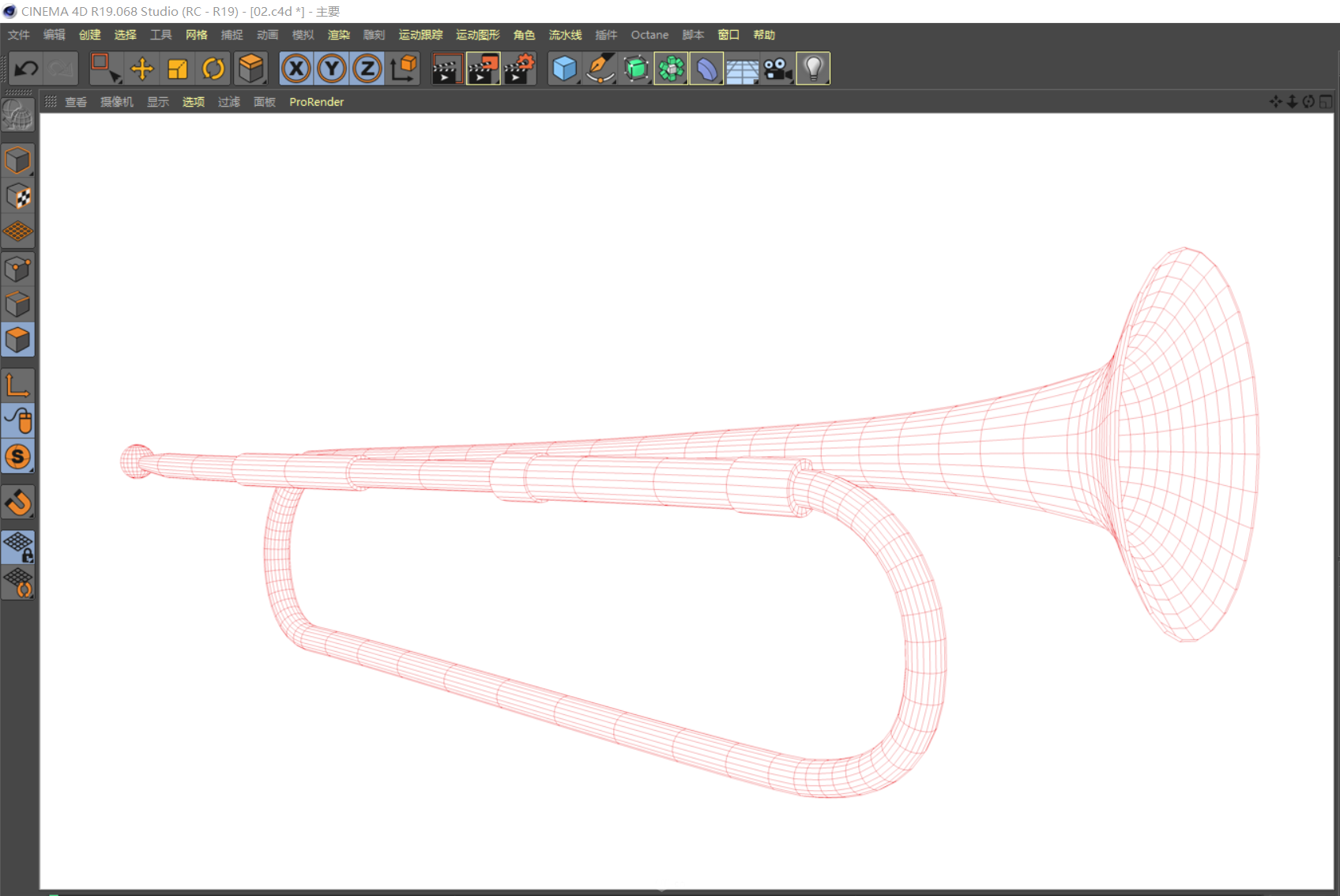1340x896 pixels.
Task: Click ProRender in the viewport menu
Action: (316, 102)
